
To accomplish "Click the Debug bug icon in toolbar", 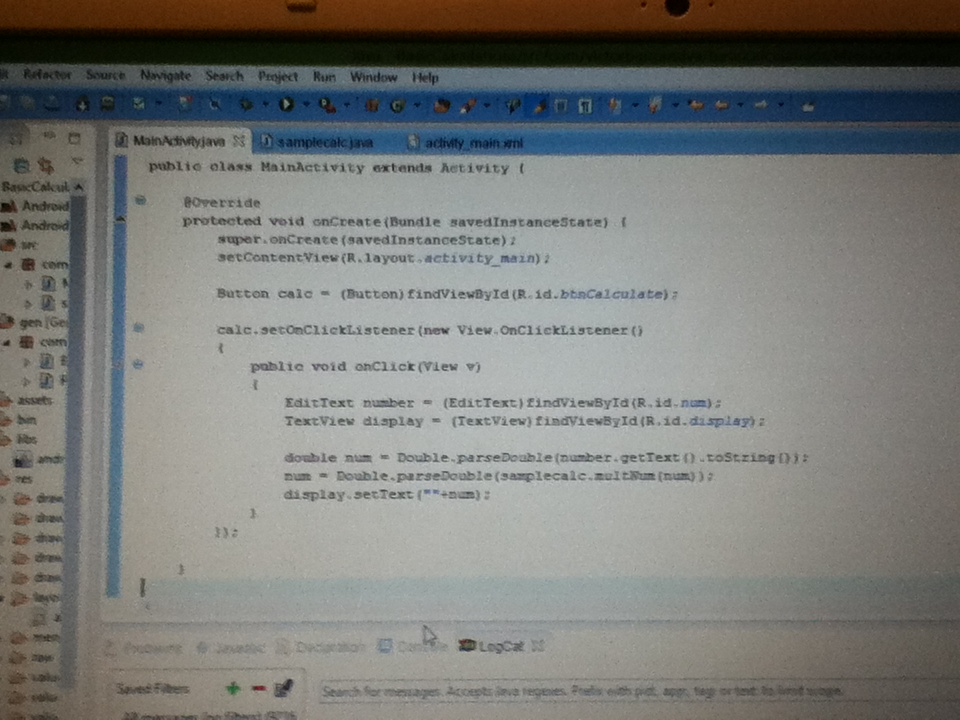I will coord(246,105).
